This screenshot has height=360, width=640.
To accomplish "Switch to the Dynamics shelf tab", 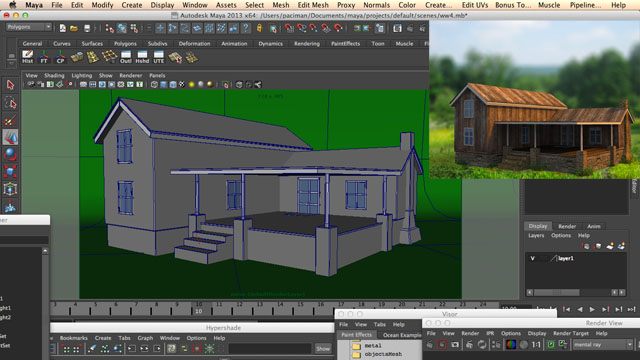I will 270,43.
